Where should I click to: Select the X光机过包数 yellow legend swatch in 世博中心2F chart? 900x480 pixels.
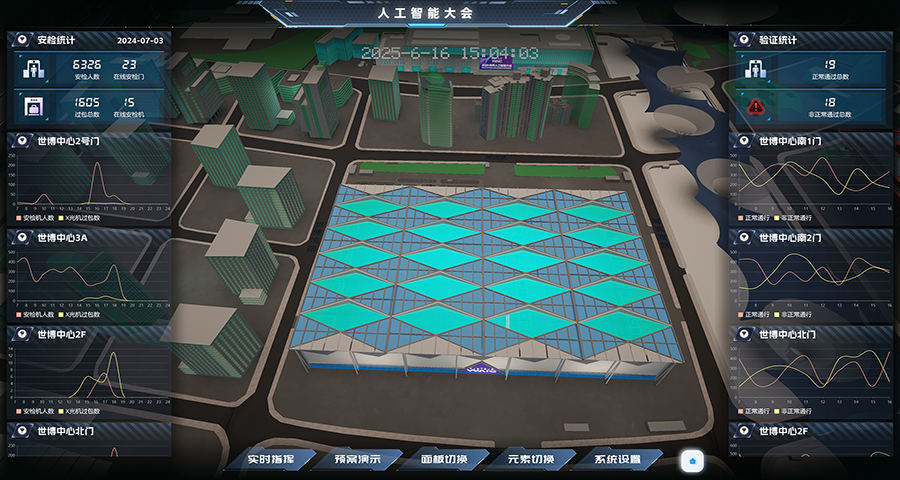click(x=61, y=411)
